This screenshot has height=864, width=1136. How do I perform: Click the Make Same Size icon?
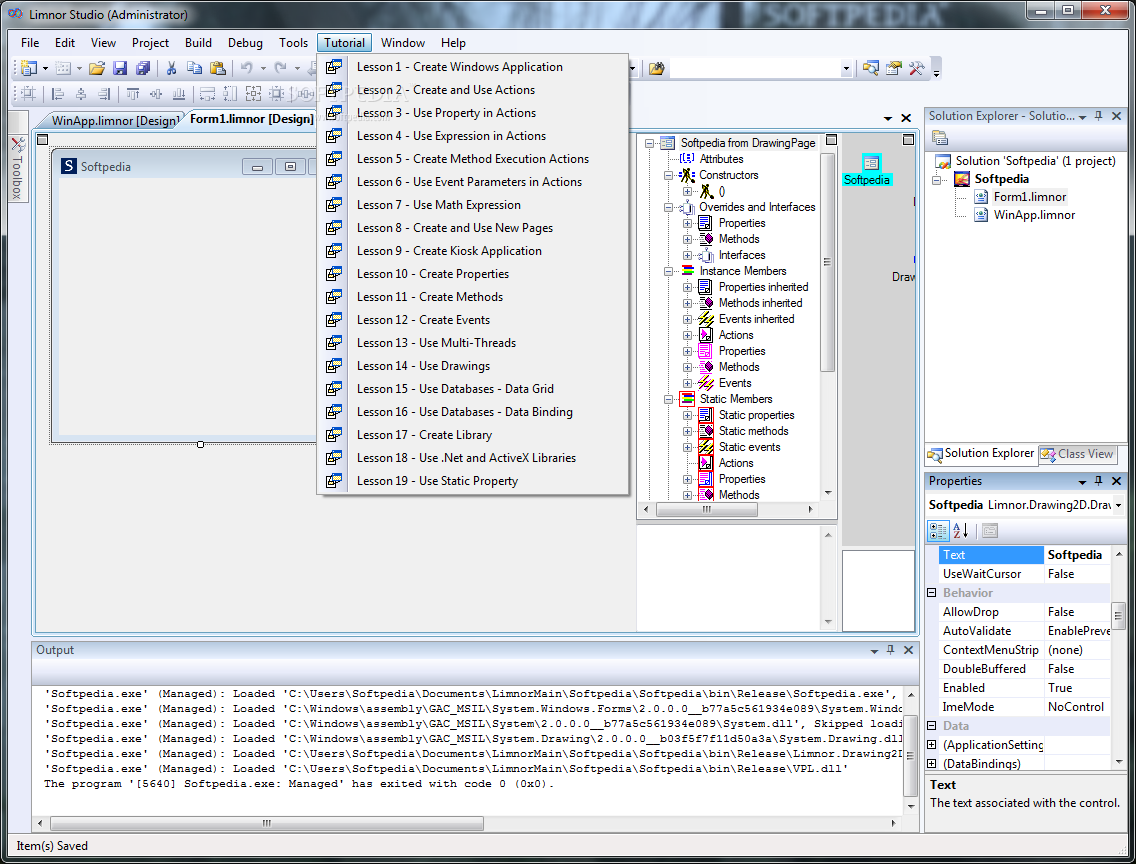click(254, 93)
